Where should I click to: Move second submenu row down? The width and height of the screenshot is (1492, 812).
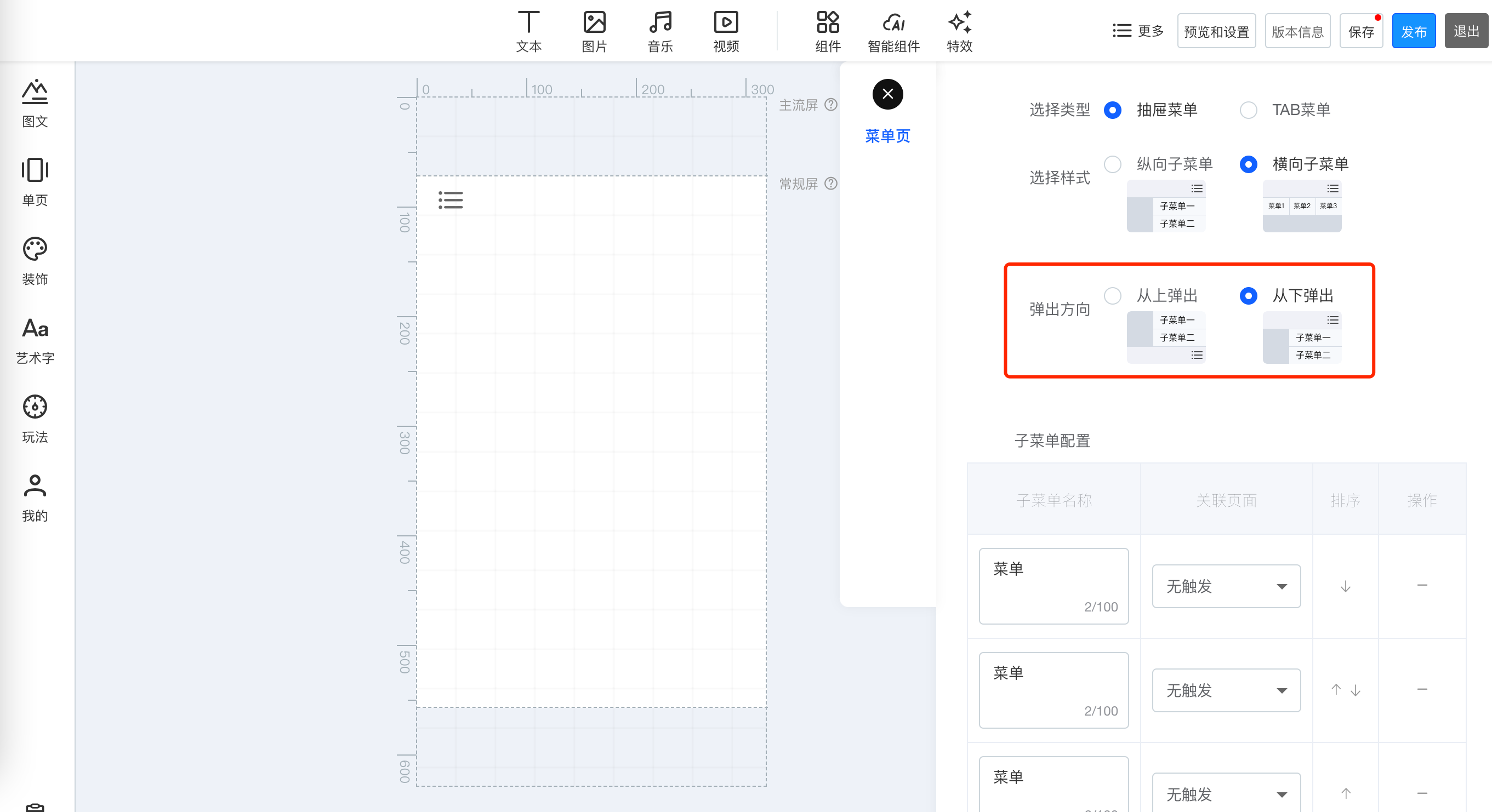(1356, 690)
